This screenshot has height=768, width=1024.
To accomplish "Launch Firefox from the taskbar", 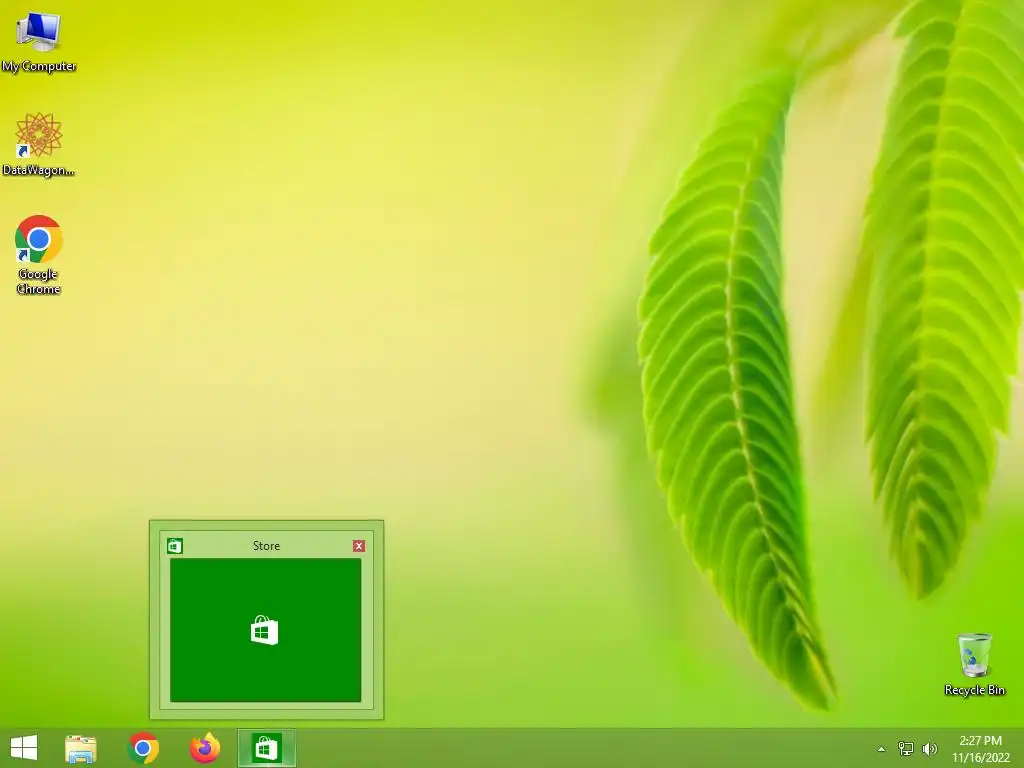I will (205, 748).
